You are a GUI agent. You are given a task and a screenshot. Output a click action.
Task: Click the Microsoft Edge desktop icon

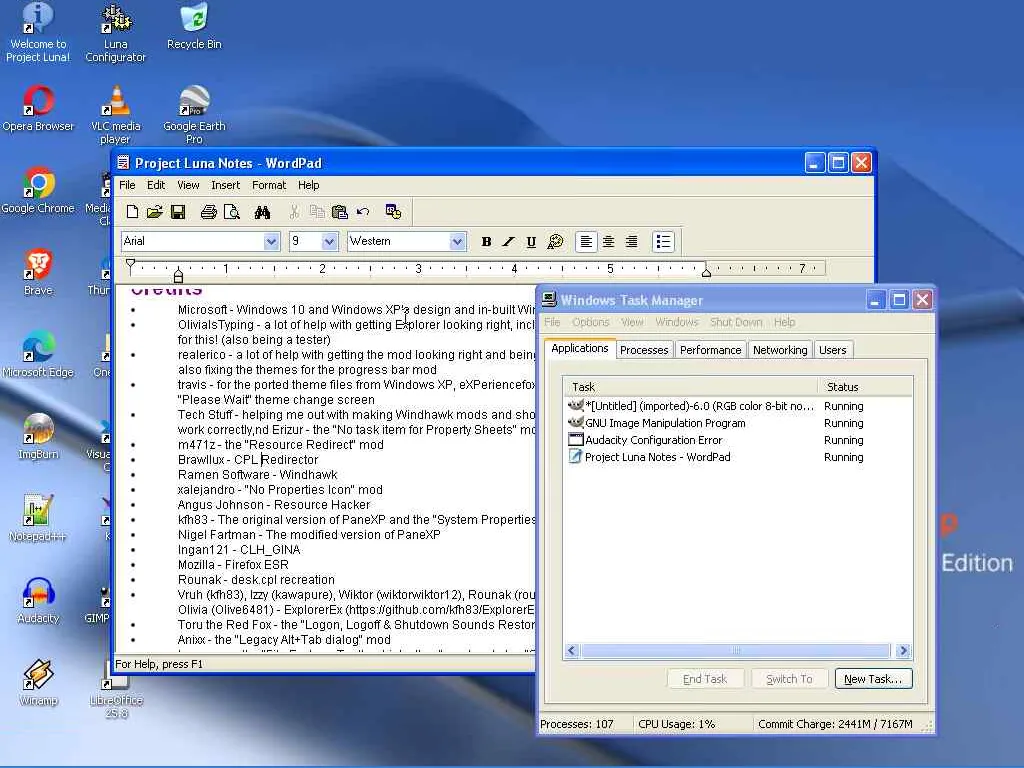[38, 355]
